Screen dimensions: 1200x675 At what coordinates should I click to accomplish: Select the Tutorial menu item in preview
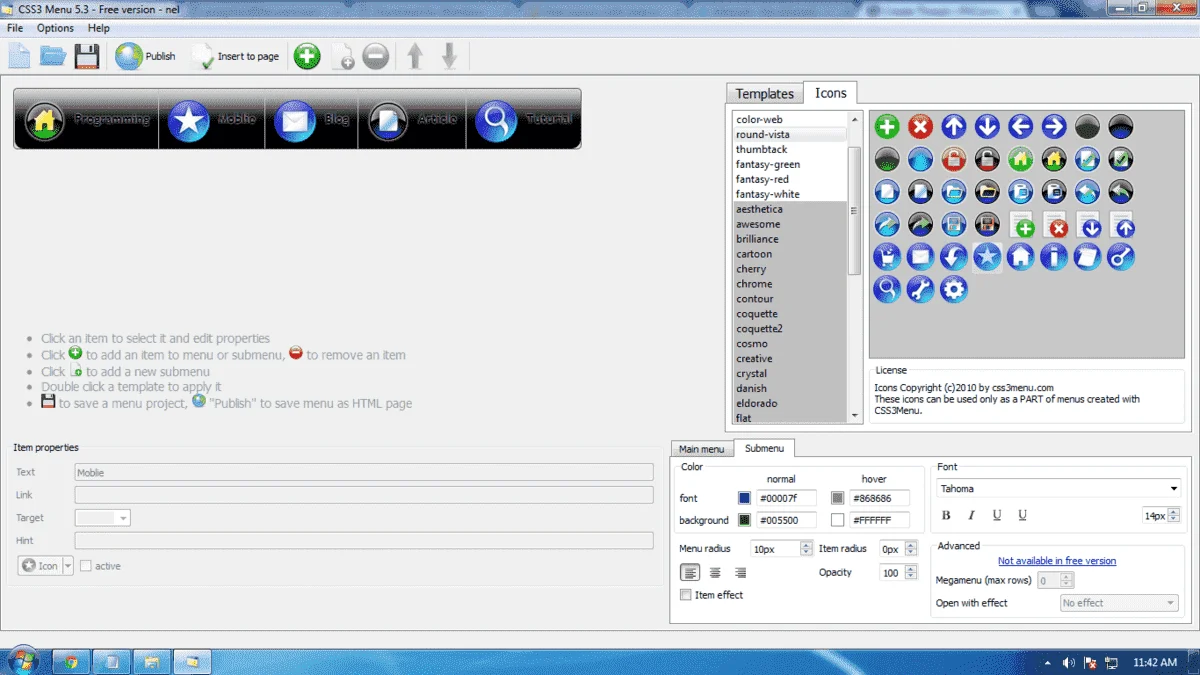(522, 120)
